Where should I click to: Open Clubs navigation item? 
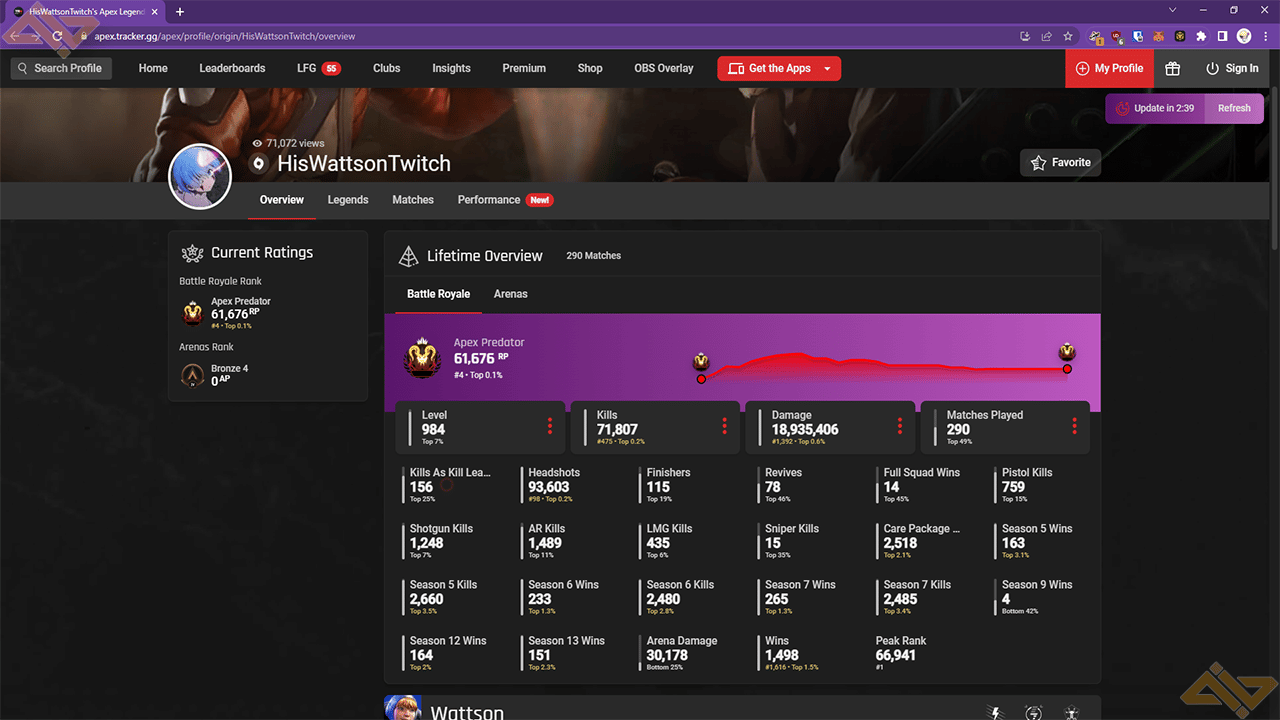pyautogui.click(x=387, y=68)
